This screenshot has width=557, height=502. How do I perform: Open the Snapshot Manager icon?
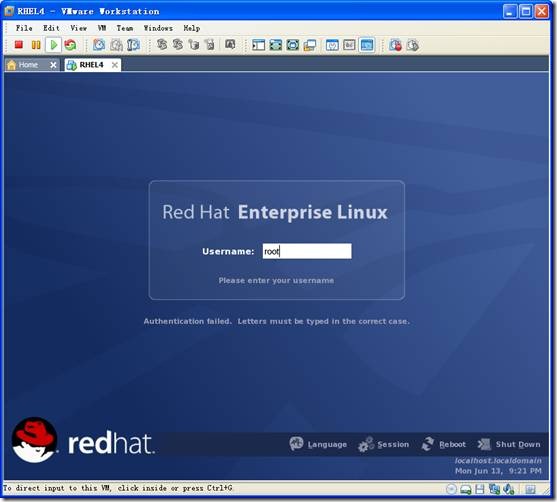pyautogui.click(x=133, y=45)
